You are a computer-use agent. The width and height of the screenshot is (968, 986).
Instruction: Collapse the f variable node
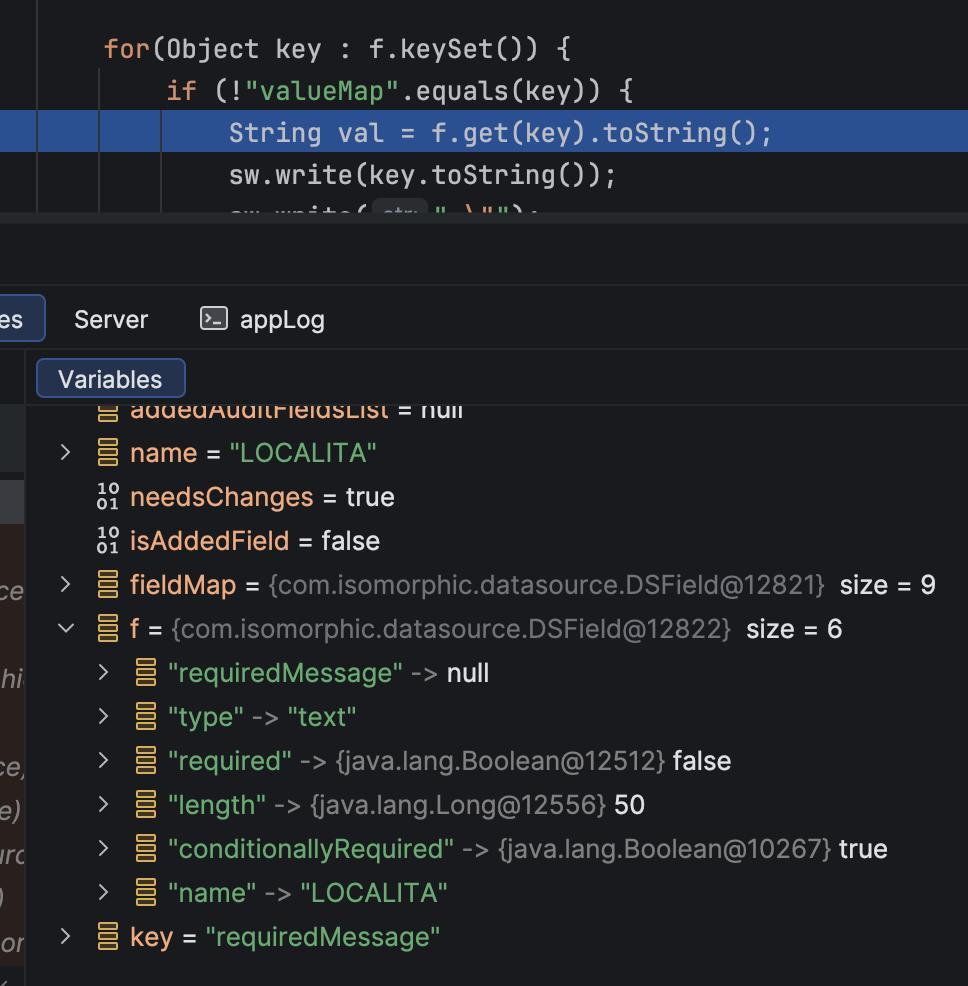point(66,629)
